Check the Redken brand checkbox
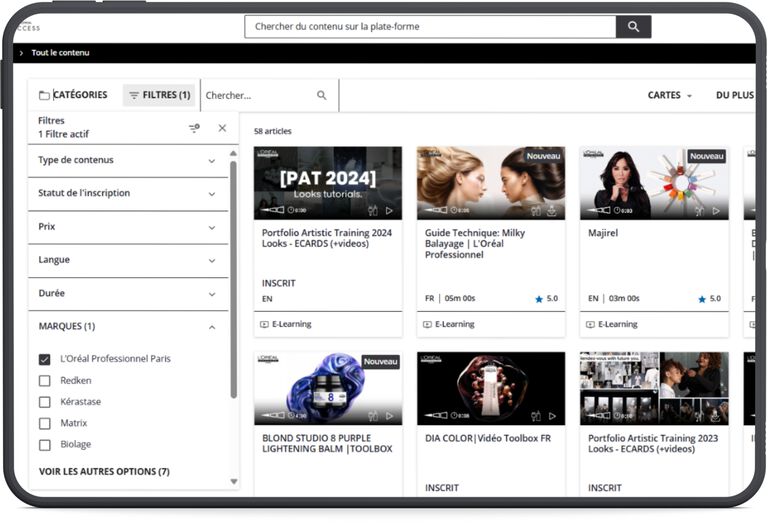The width and height of the screenshot is (768, 524). point(45,381)
